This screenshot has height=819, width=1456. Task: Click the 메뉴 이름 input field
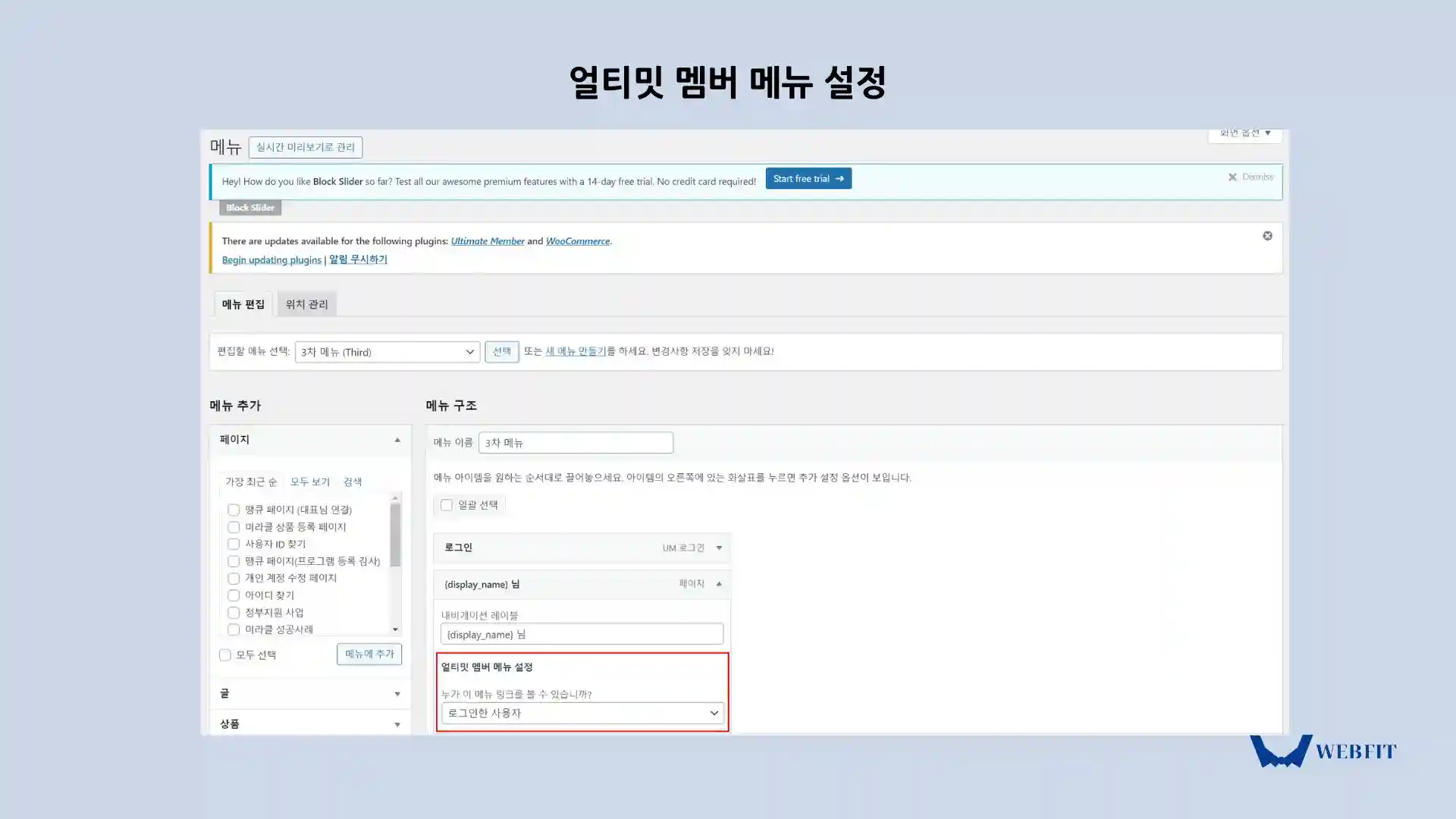(x=575, y=442)
